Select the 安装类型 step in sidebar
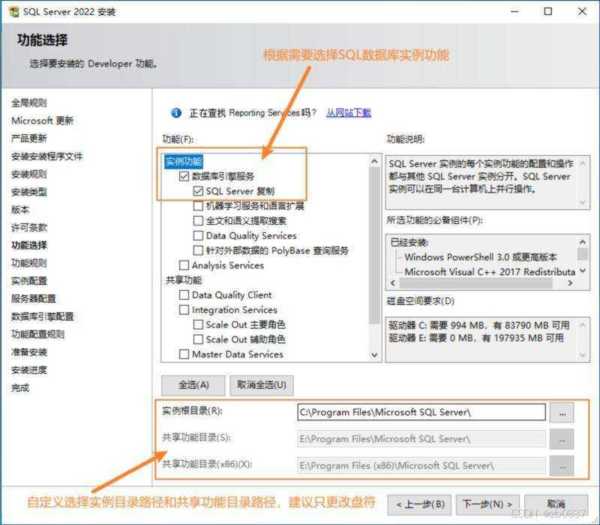600x525 pixels. pyautogui.click(x=29, y=192)
